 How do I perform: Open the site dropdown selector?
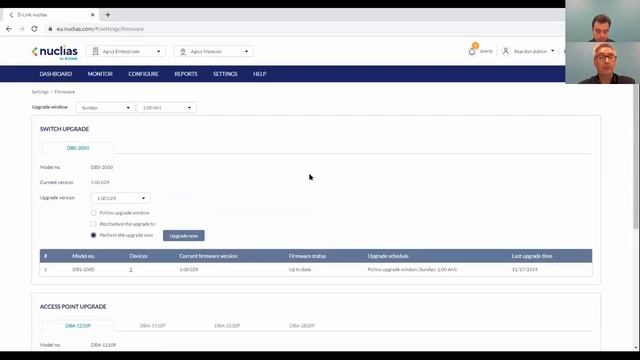(x=213, y=51)
